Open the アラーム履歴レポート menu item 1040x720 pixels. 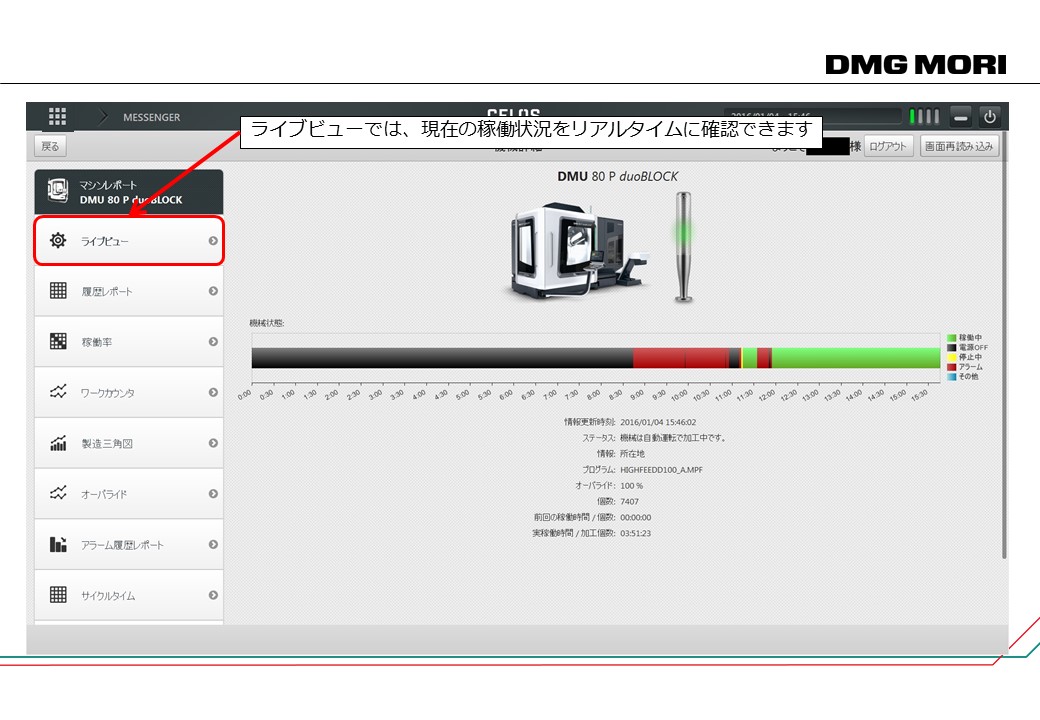tap(129, 545)
